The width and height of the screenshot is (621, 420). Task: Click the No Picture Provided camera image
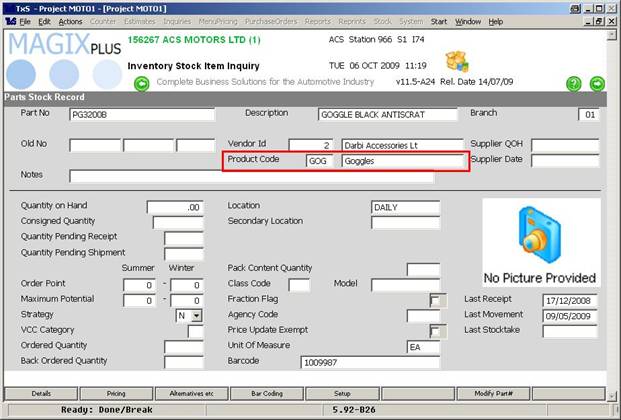541,242
